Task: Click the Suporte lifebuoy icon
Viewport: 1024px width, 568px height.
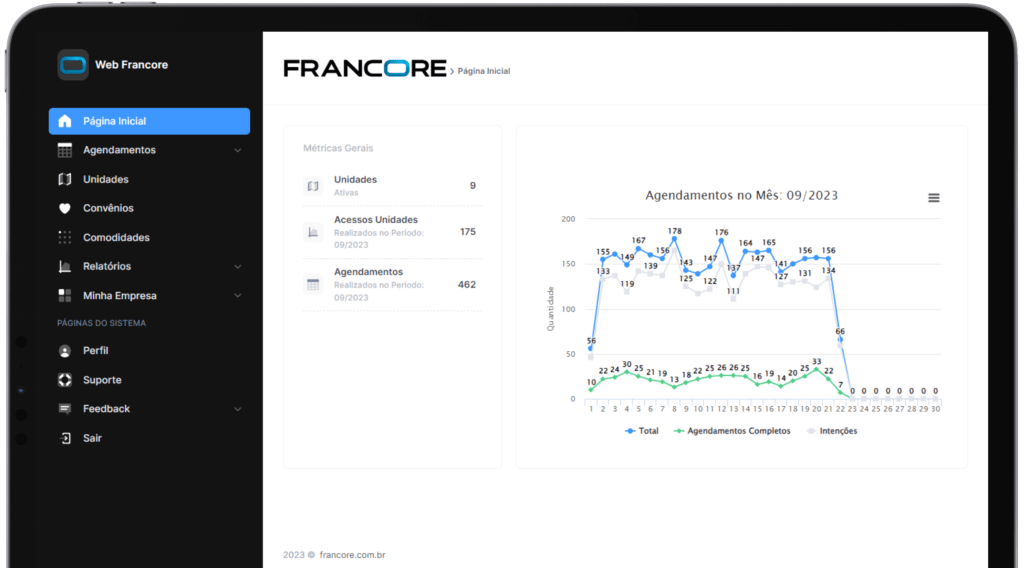Action: (x=65, y=380)
